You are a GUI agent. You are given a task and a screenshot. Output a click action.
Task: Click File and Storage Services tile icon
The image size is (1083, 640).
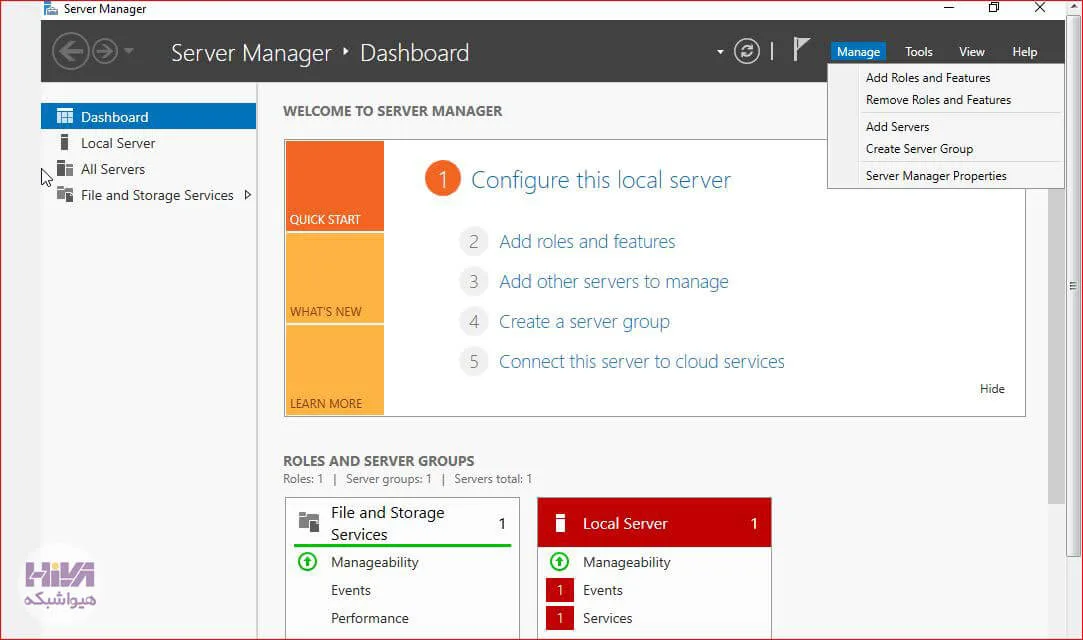[309, 521]
